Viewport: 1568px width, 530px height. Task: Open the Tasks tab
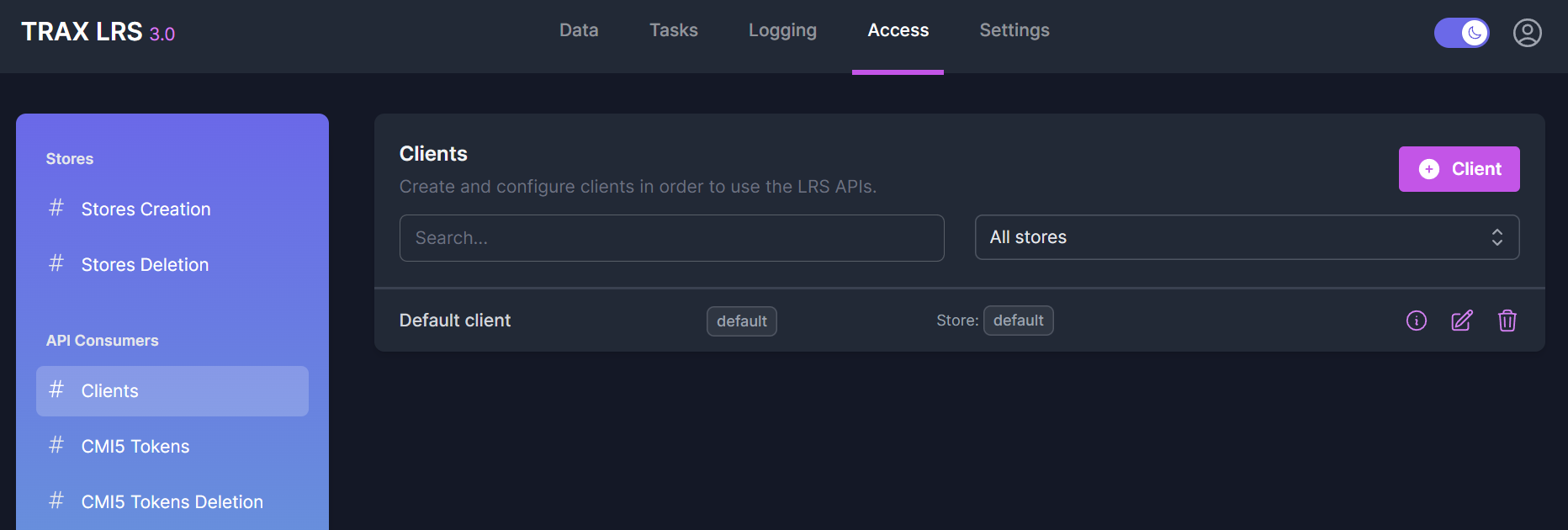[x=673, y=30]
